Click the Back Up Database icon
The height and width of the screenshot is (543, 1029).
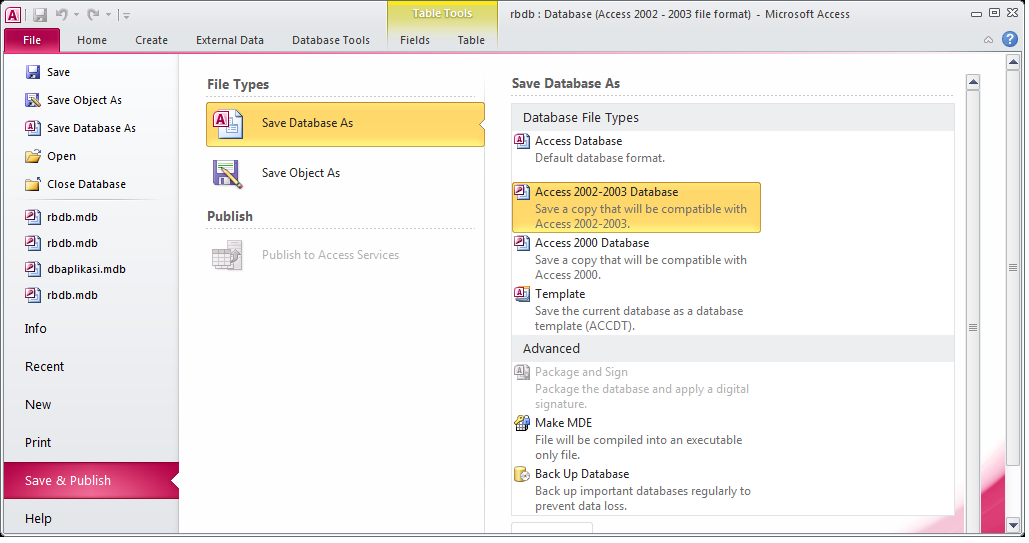pos(522,475)
